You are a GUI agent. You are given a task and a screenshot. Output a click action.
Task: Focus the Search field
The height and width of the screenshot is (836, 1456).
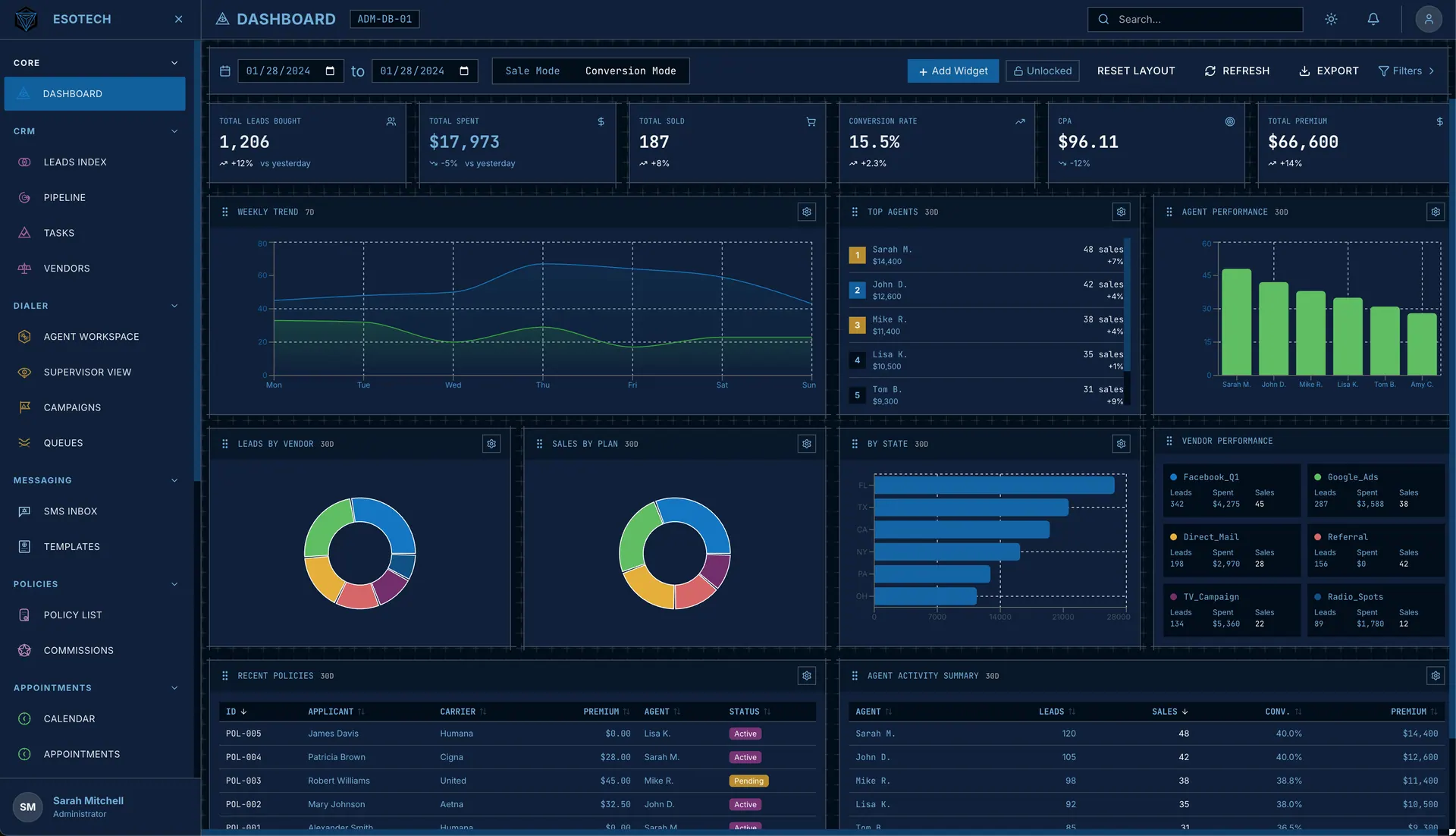click(1195, 19)
